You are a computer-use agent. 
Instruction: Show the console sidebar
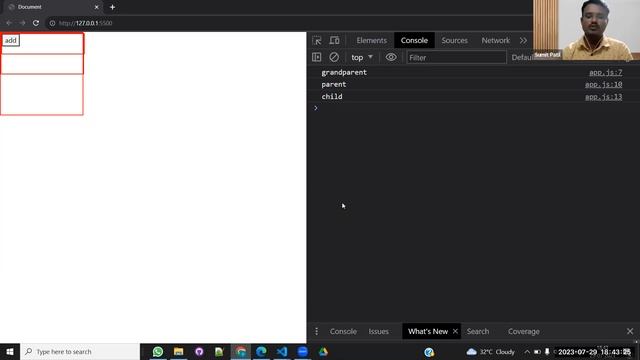pos(317,57)
